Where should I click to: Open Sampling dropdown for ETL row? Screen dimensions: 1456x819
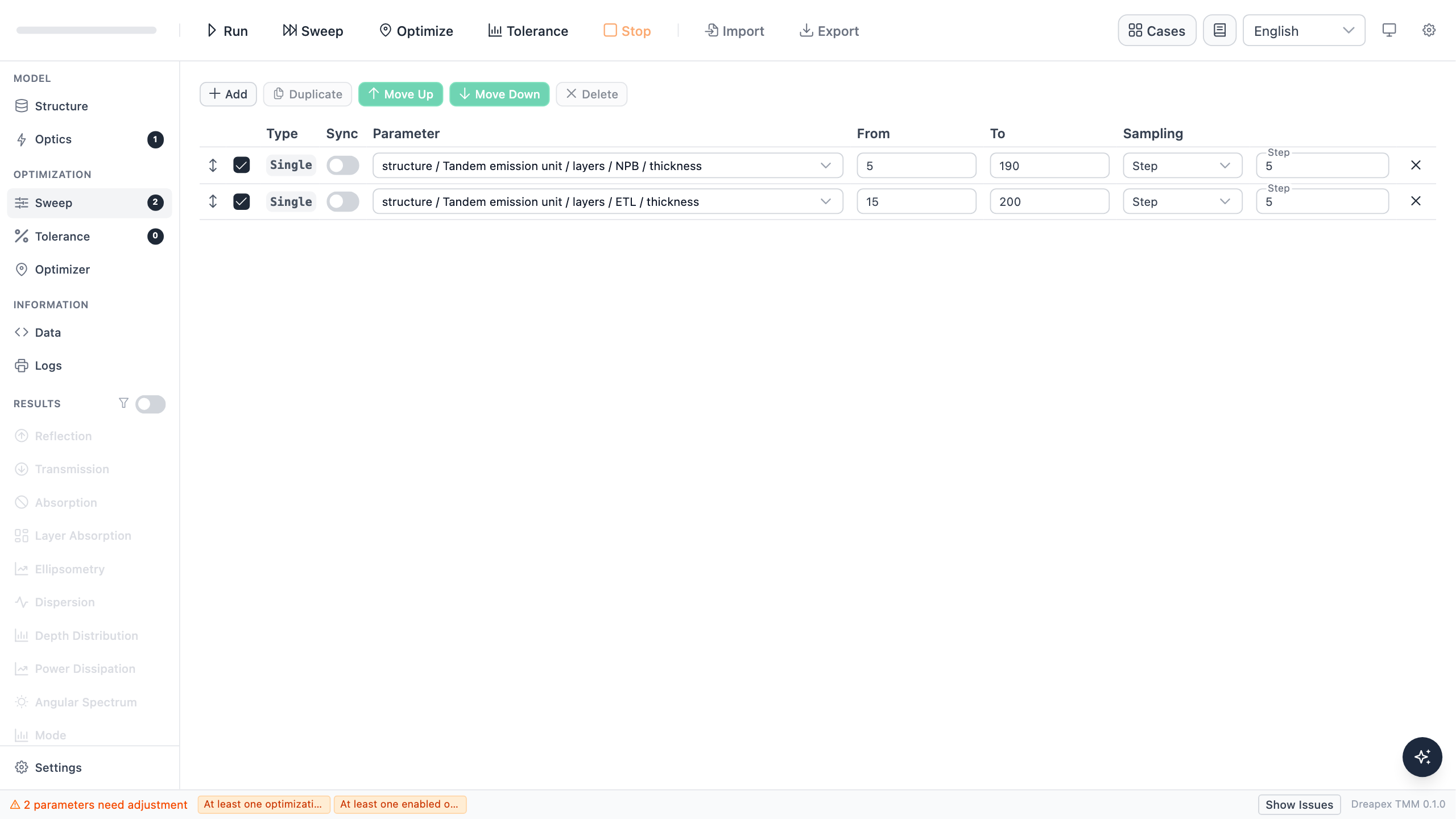1182,201
